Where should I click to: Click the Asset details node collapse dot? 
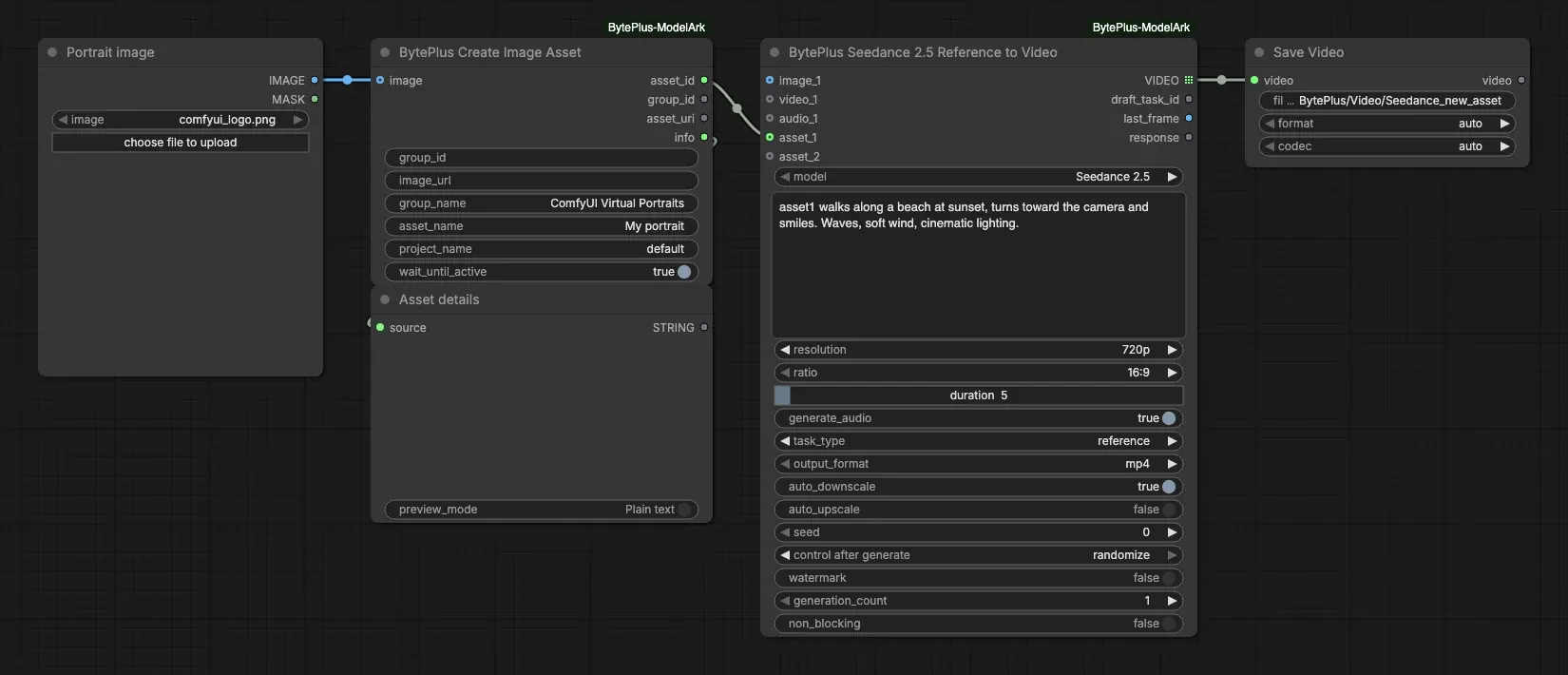(x=385, y=299)
